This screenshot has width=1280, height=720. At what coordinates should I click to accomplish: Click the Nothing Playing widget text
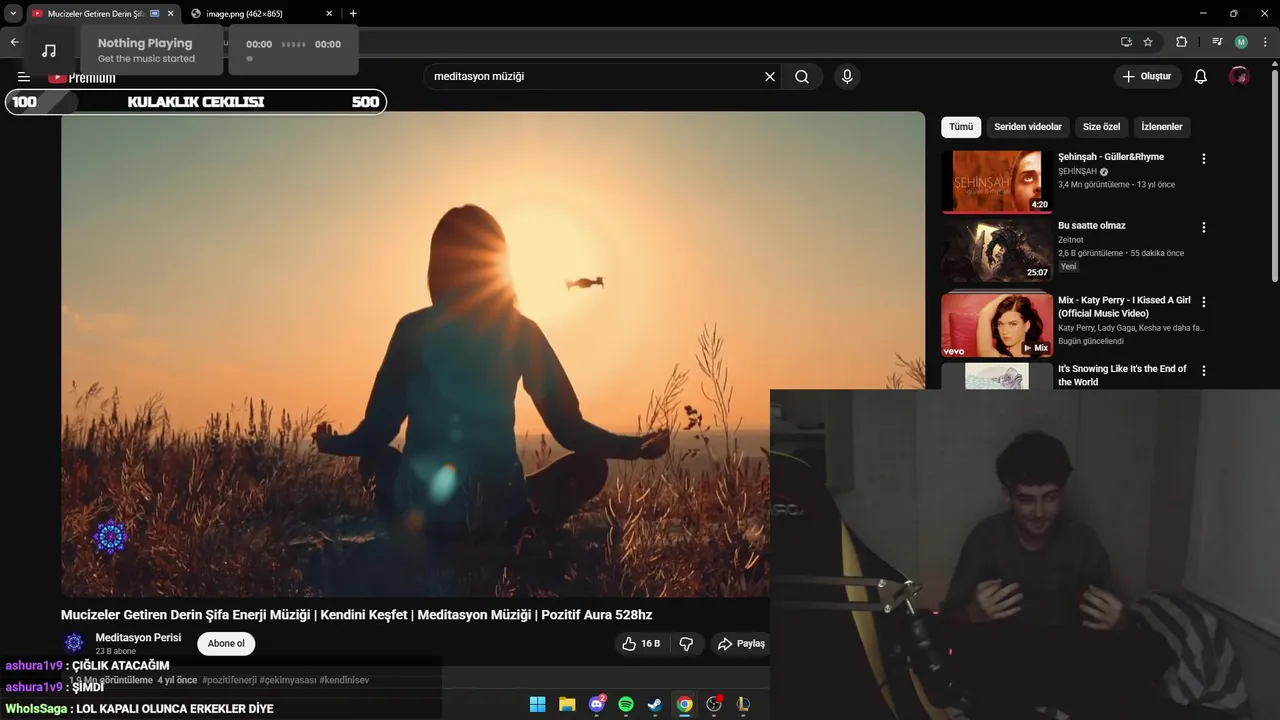[145, 43]
